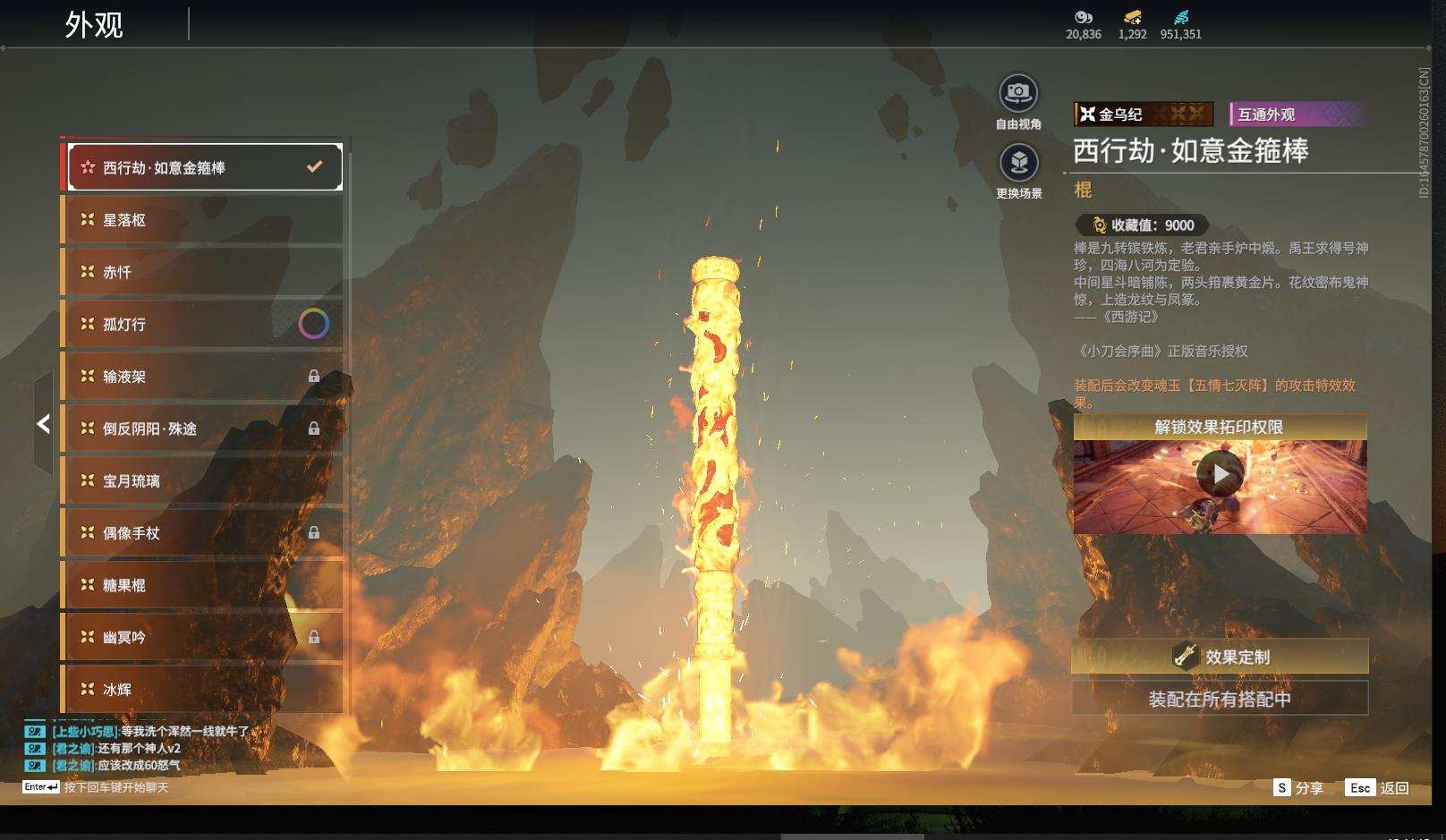Click the chat channel icon beside 还有那个神人v2
The width and height of the screenshot is (1446, 840).
tap(35, 749)
